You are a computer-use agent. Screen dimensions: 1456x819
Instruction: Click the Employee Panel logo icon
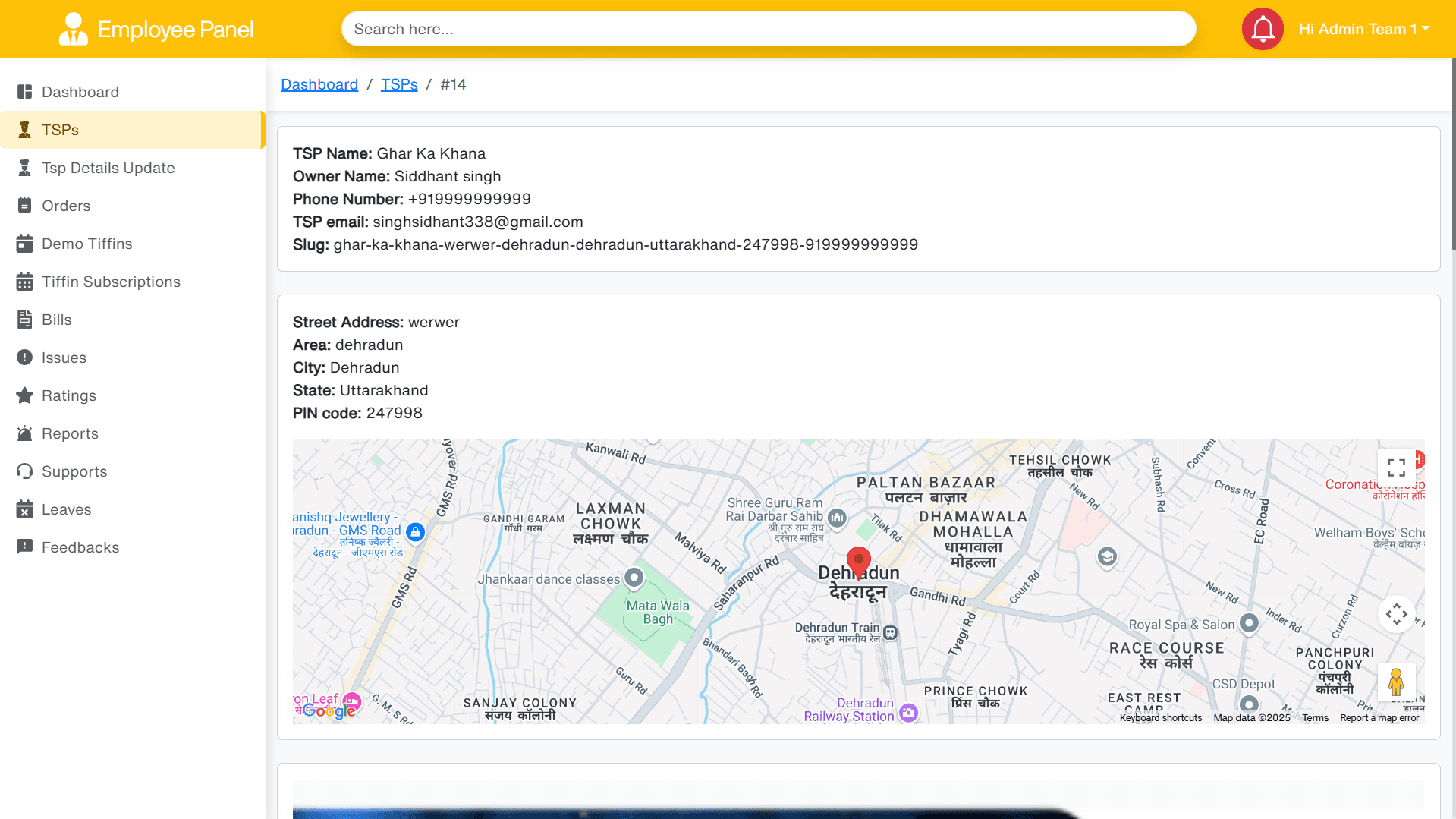[73, 29]
